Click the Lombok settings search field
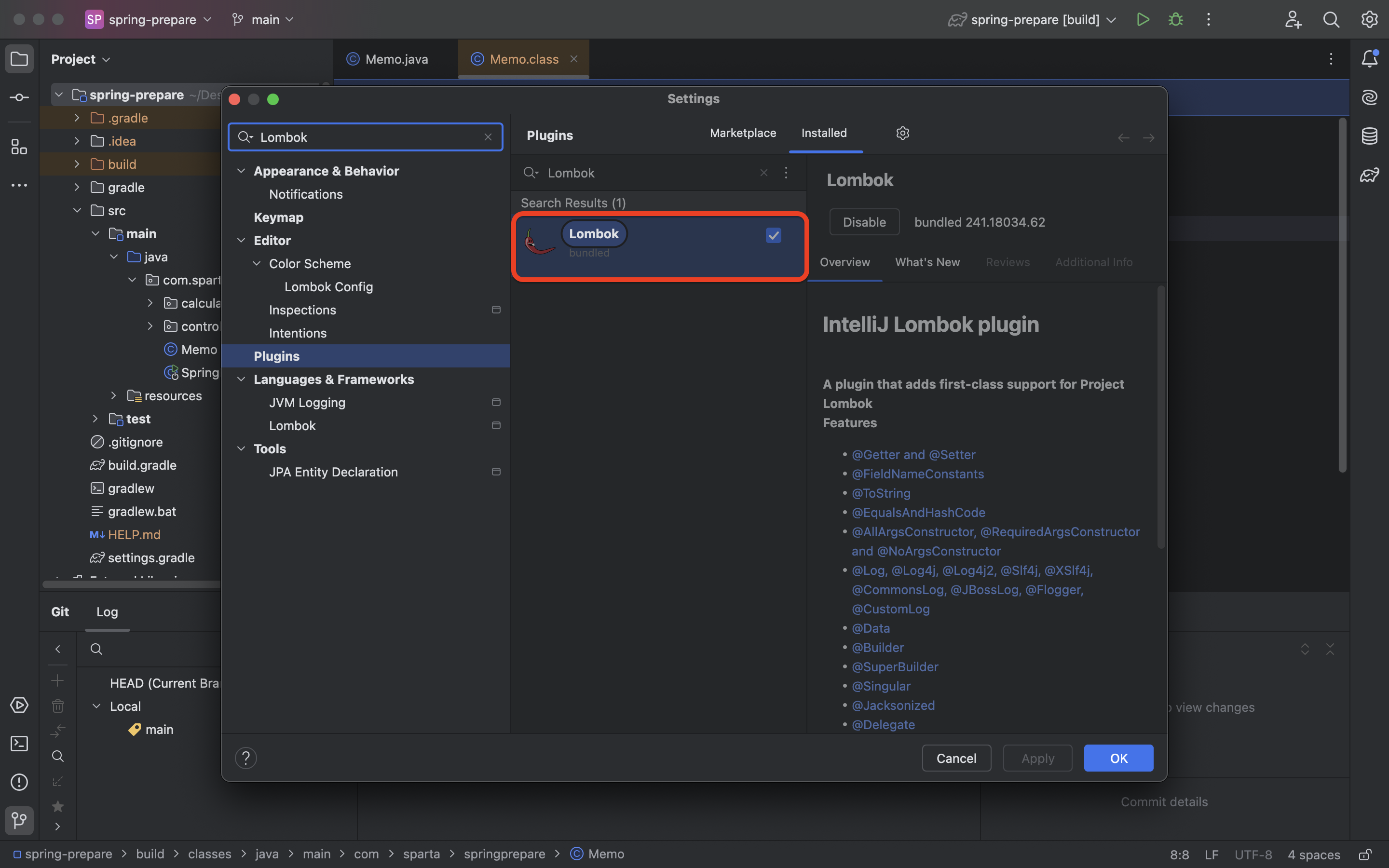The width and height of the screenshot is (1389, 868). tap(368, 137)
